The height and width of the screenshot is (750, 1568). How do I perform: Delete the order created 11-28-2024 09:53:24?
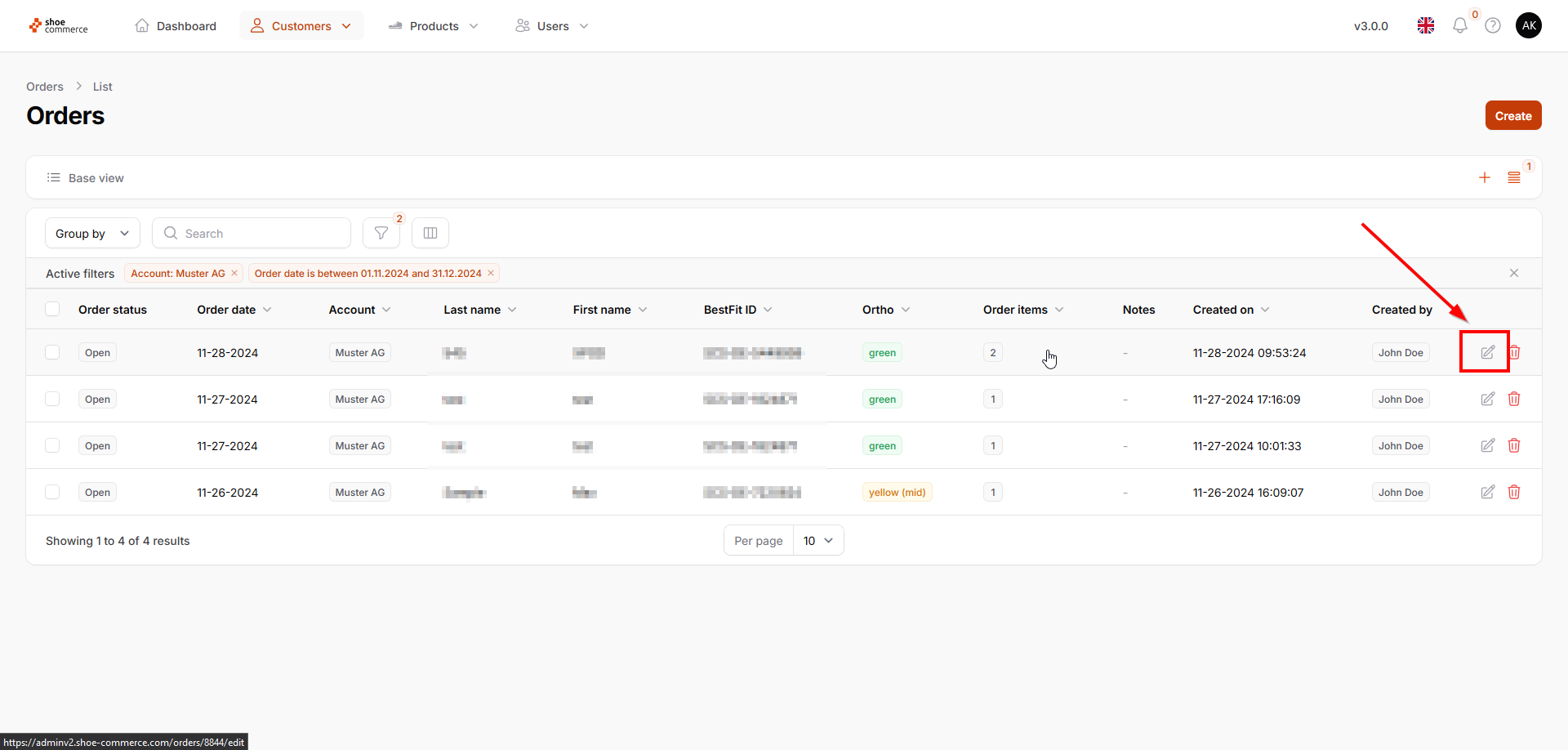1515,353
